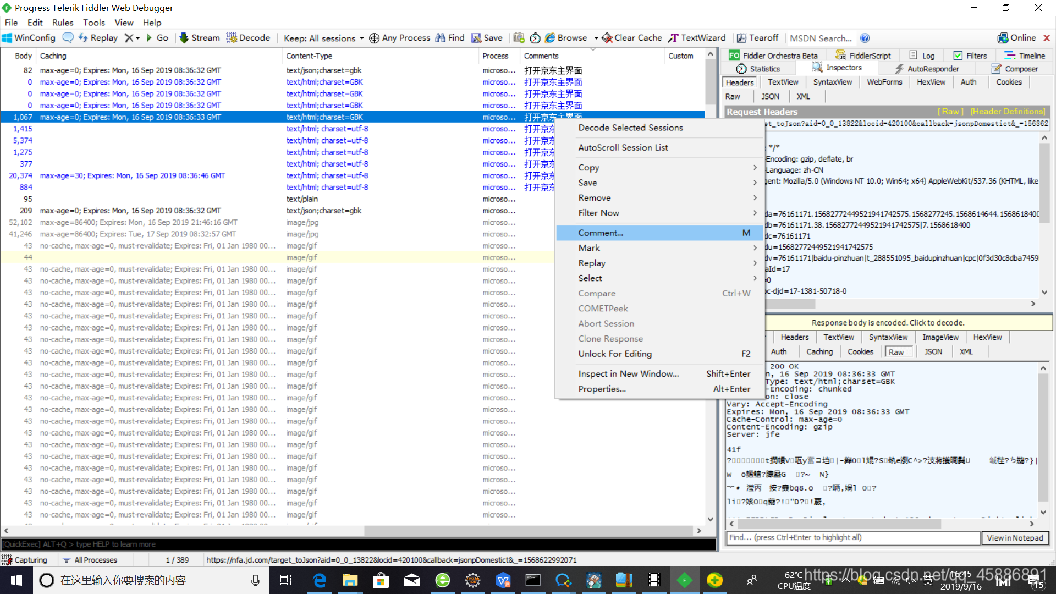Expand the Select submenu
The height and width of the screenshot is (594, 1056).
tap(659, 278)
